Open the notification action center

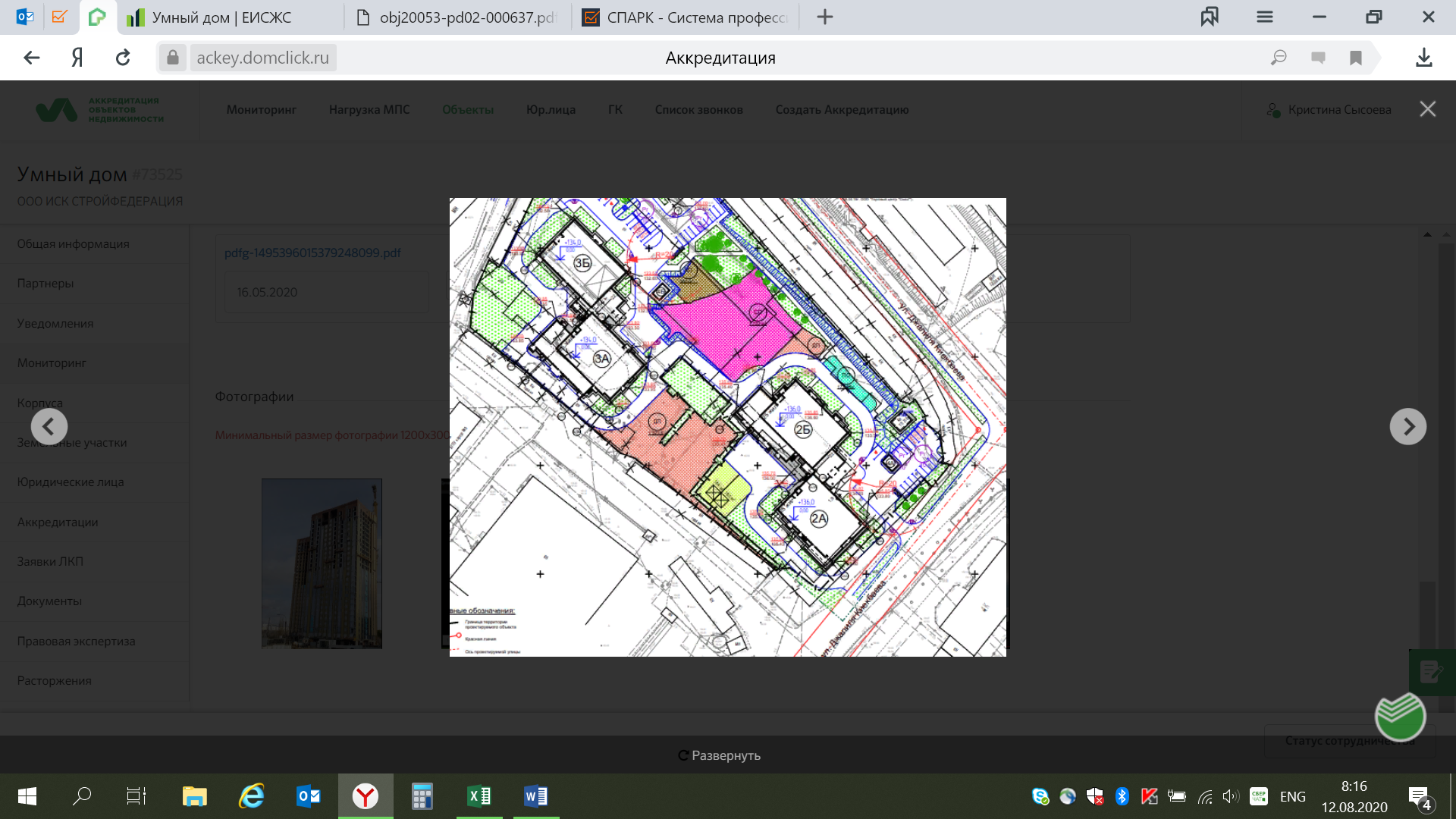pyautogui.click(x=1421, y=798)
